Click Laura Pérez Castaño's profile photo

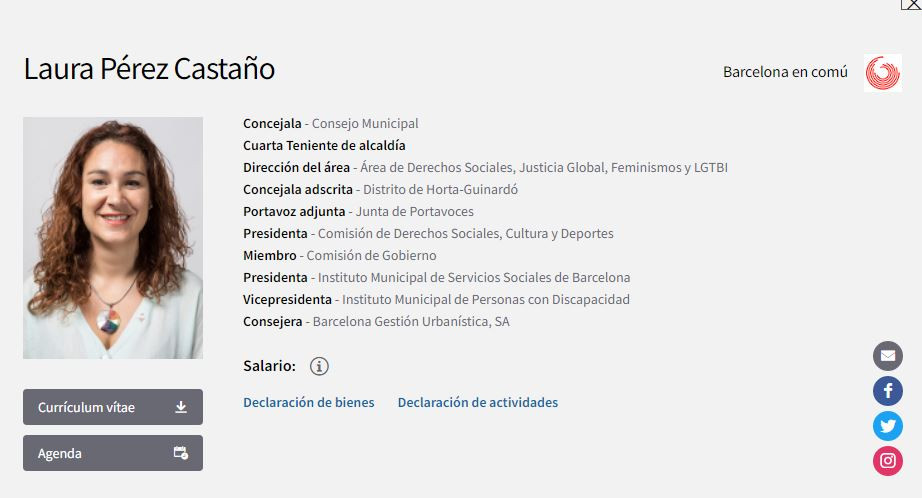point(113,238)
